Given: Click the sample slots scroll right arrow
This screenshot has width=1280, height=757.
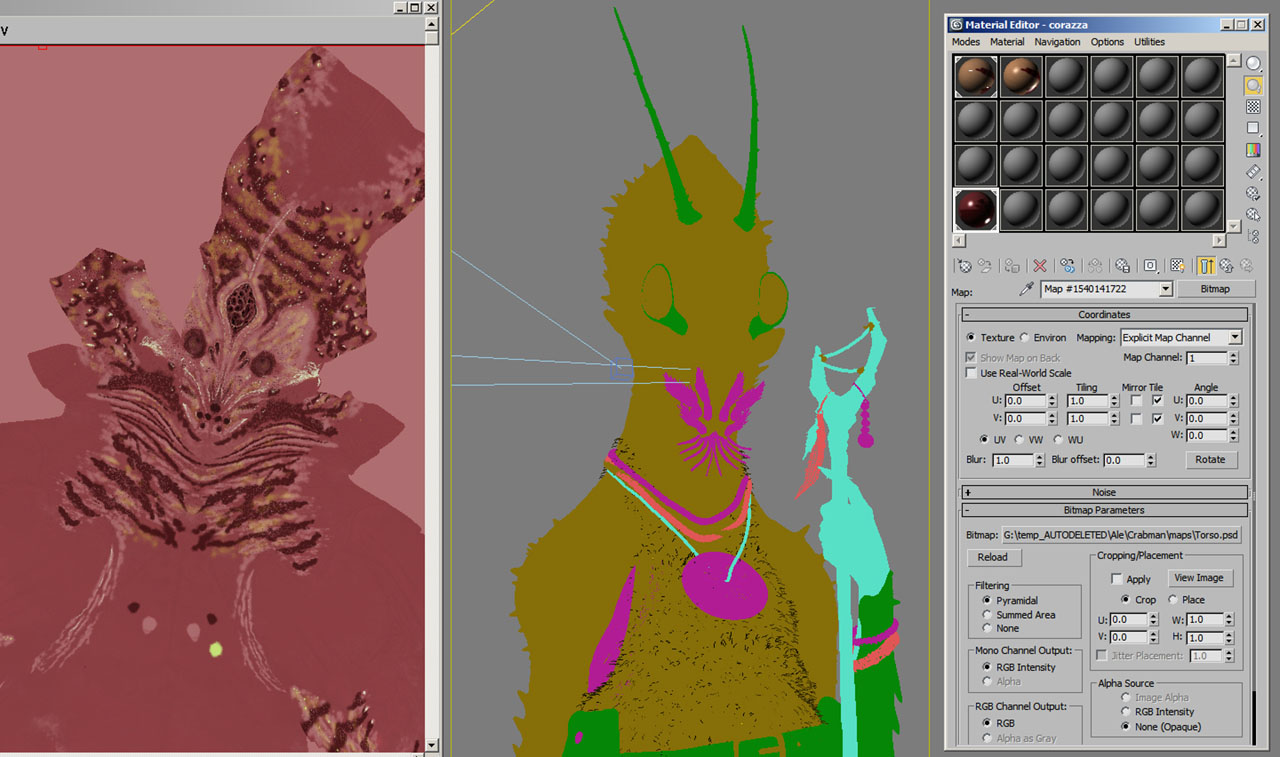Looking at the screenshot, I should [x=1219, y=241].
